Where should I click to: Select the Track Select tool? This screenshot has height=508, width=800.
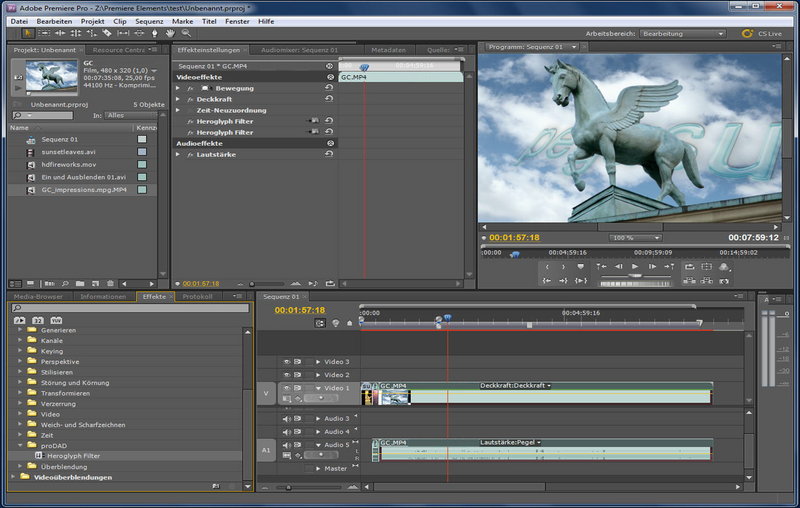click(44, 33)
